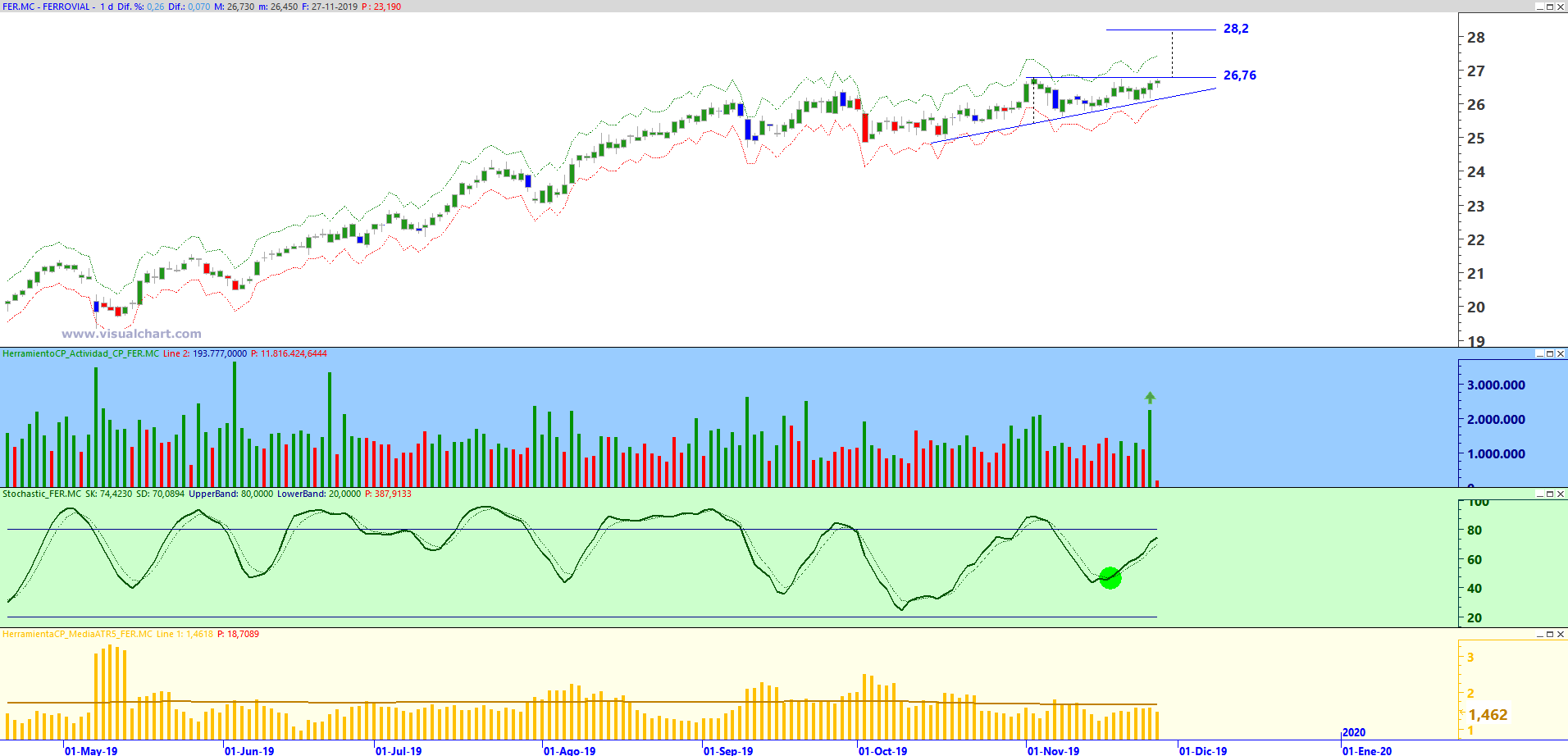The width and height of the screenshot is (1568, 756).
Task: Select the 26,76 resistance level label
Action: (1239, 75)
